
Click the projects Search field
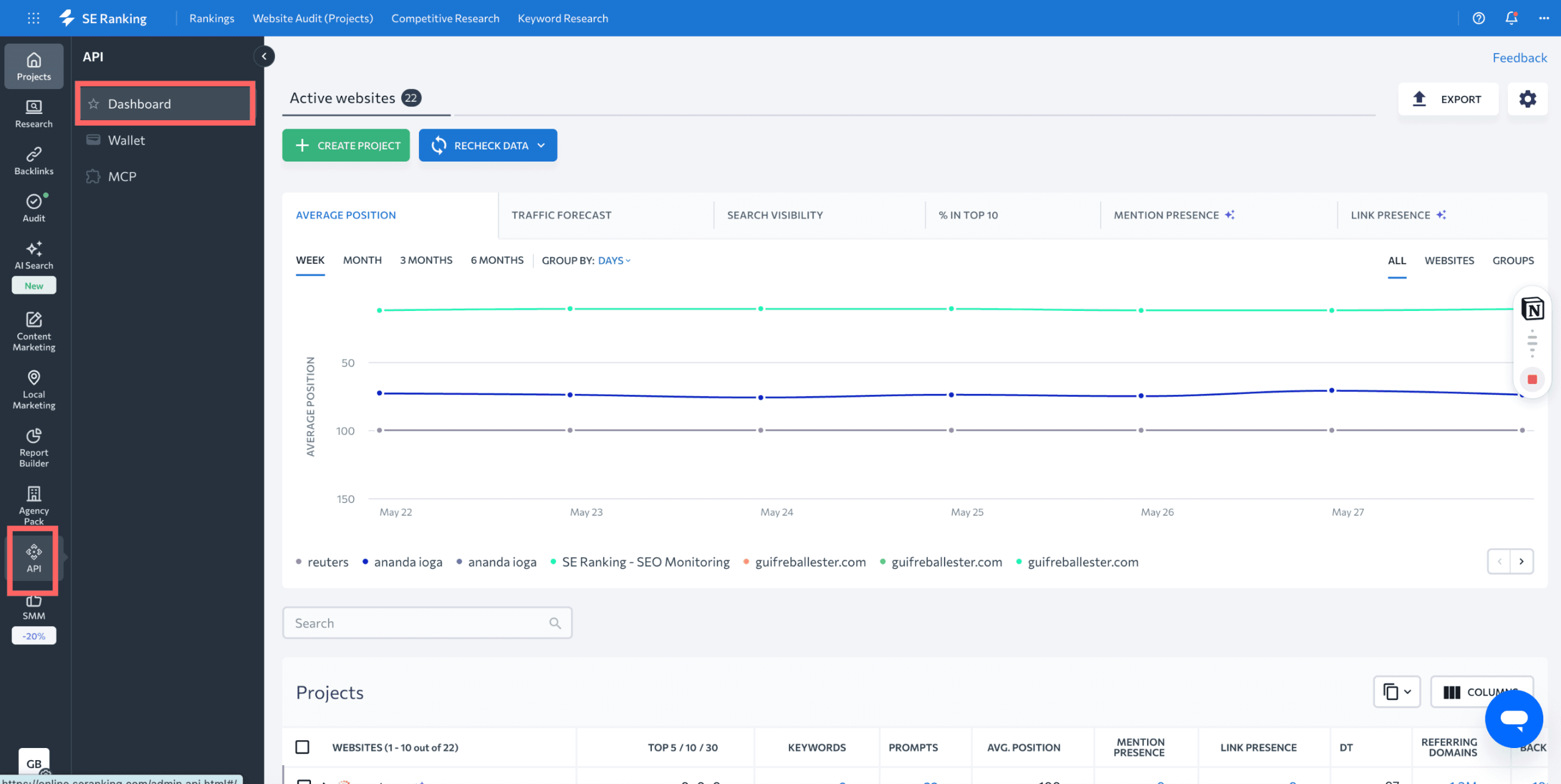point(427,622)
